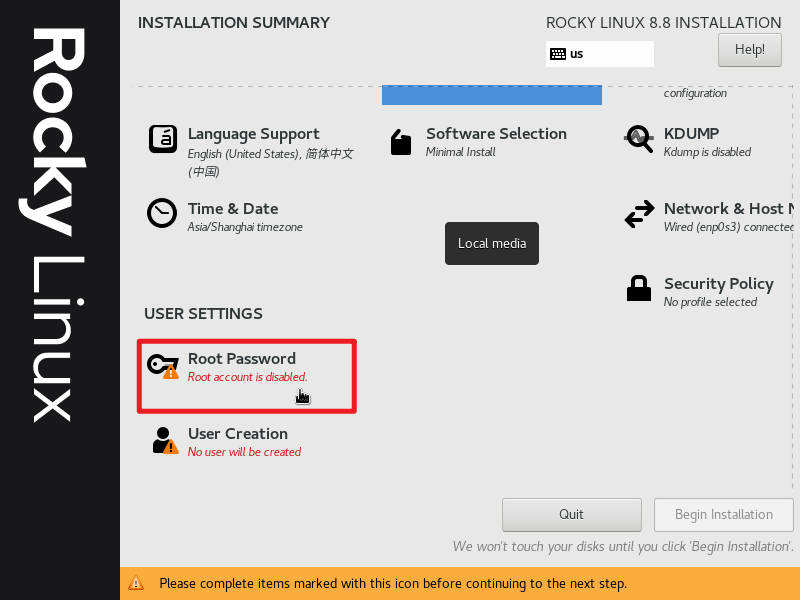Click the keyboard icon beside us layout
The image size is (800, 600).
[x=558, y=54]
